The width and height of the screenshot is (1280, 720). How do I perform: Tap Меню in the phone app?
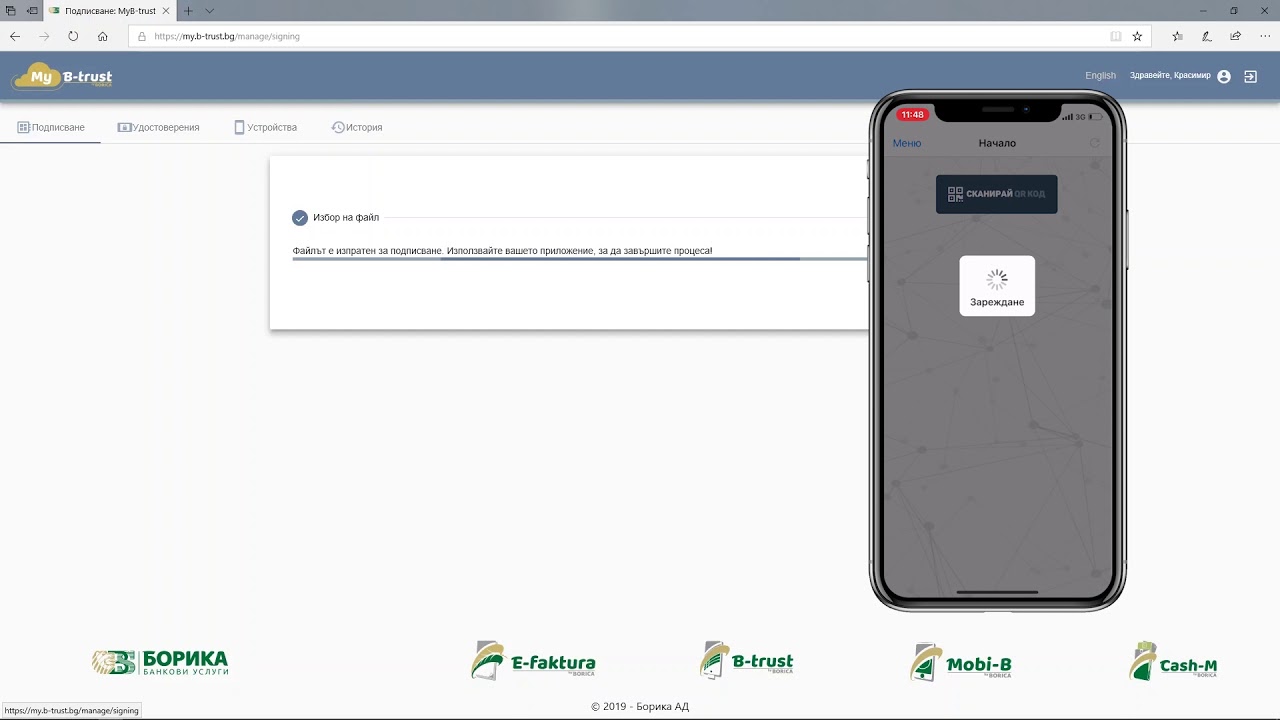point(907,143)
